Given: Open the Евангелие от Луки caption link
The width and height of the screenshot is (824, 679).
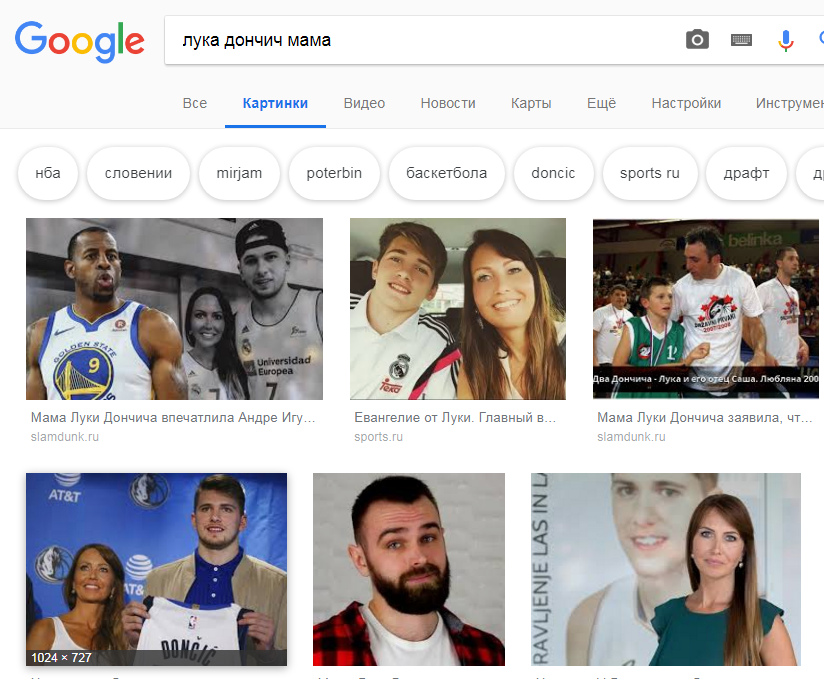Looking at the screenshot, I should click(x=456, y=418).
